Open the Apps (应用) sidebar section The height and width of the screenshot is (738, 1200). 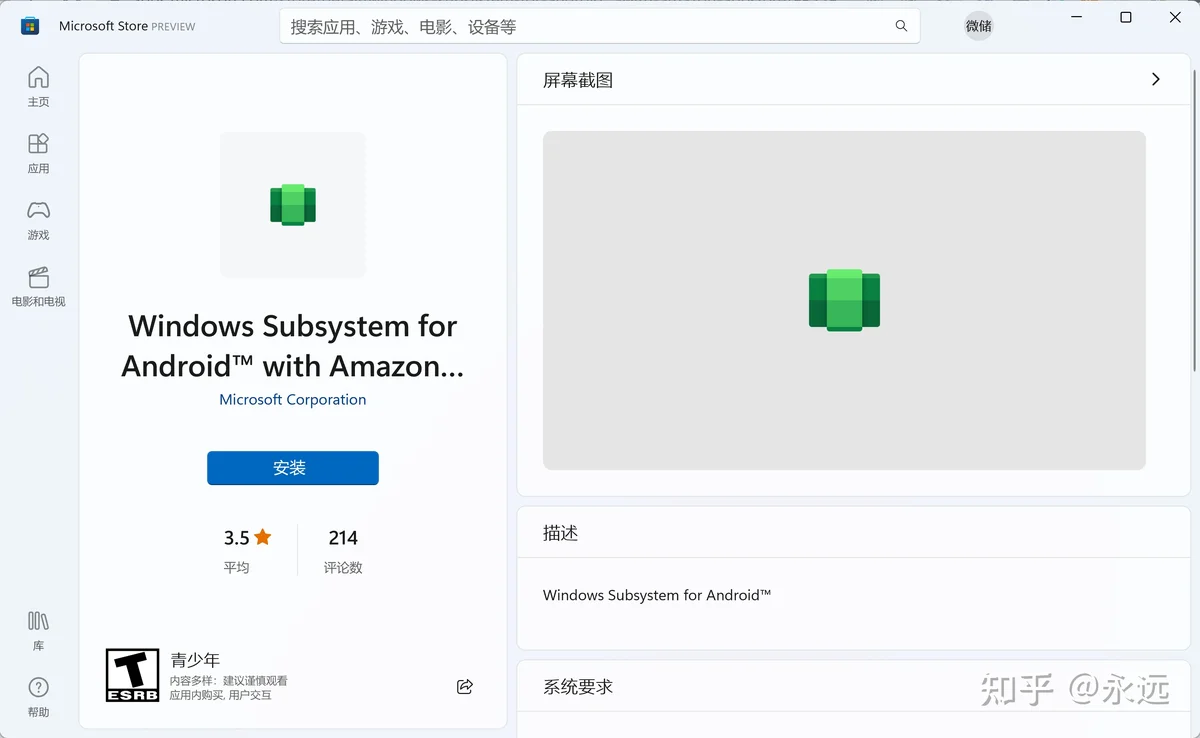(38, 153)
